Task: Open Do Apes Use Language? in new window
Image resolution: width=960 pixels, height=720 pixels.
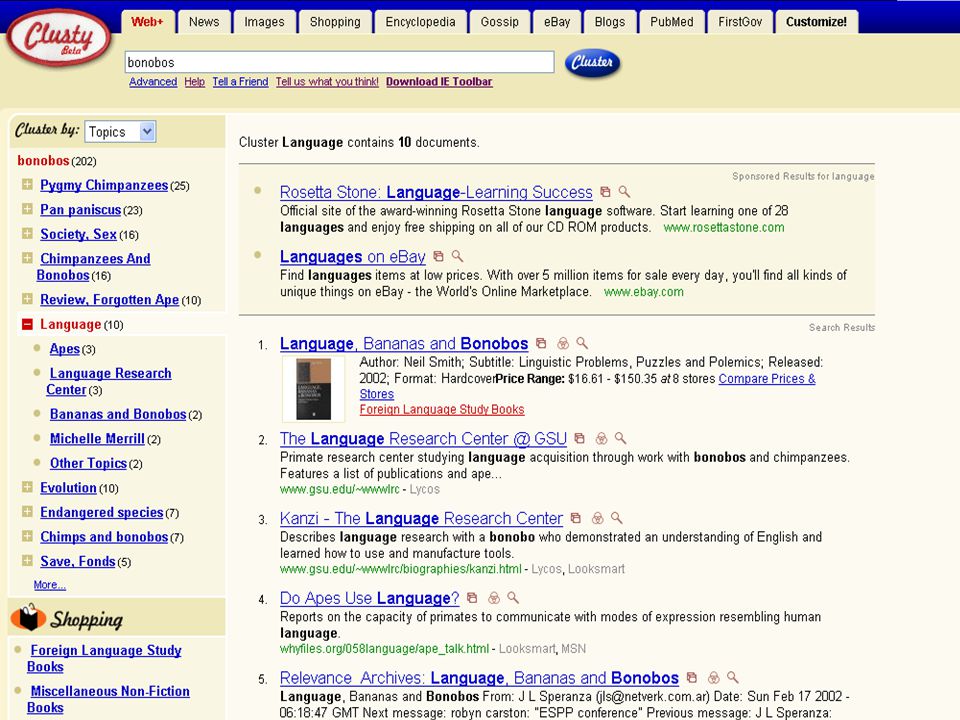Action: 472,598
